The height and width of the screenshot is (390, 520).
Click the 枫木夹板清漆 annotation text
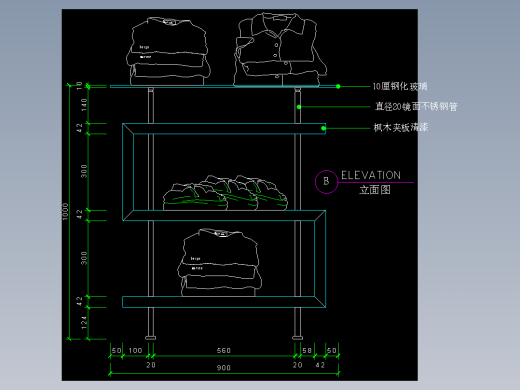401,127
